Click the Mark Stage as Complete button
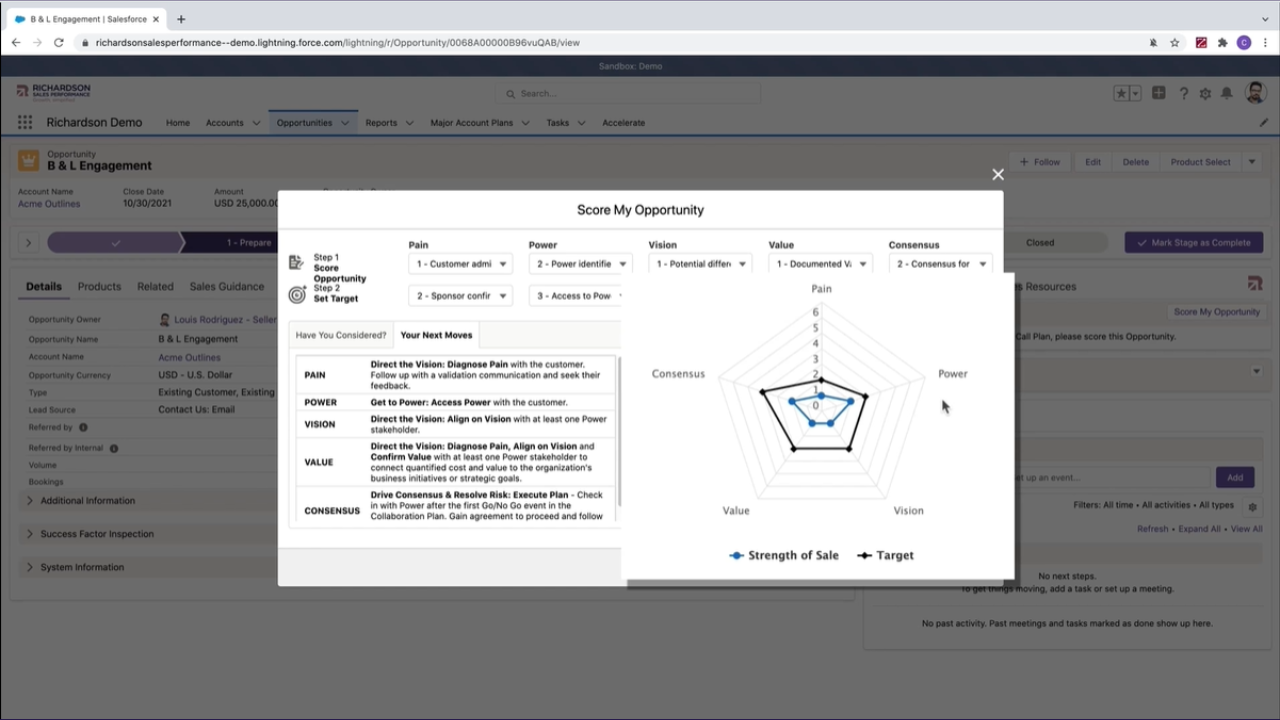Image resolution: width=1280 pixels, height=720 pixels. (1193, 242)
